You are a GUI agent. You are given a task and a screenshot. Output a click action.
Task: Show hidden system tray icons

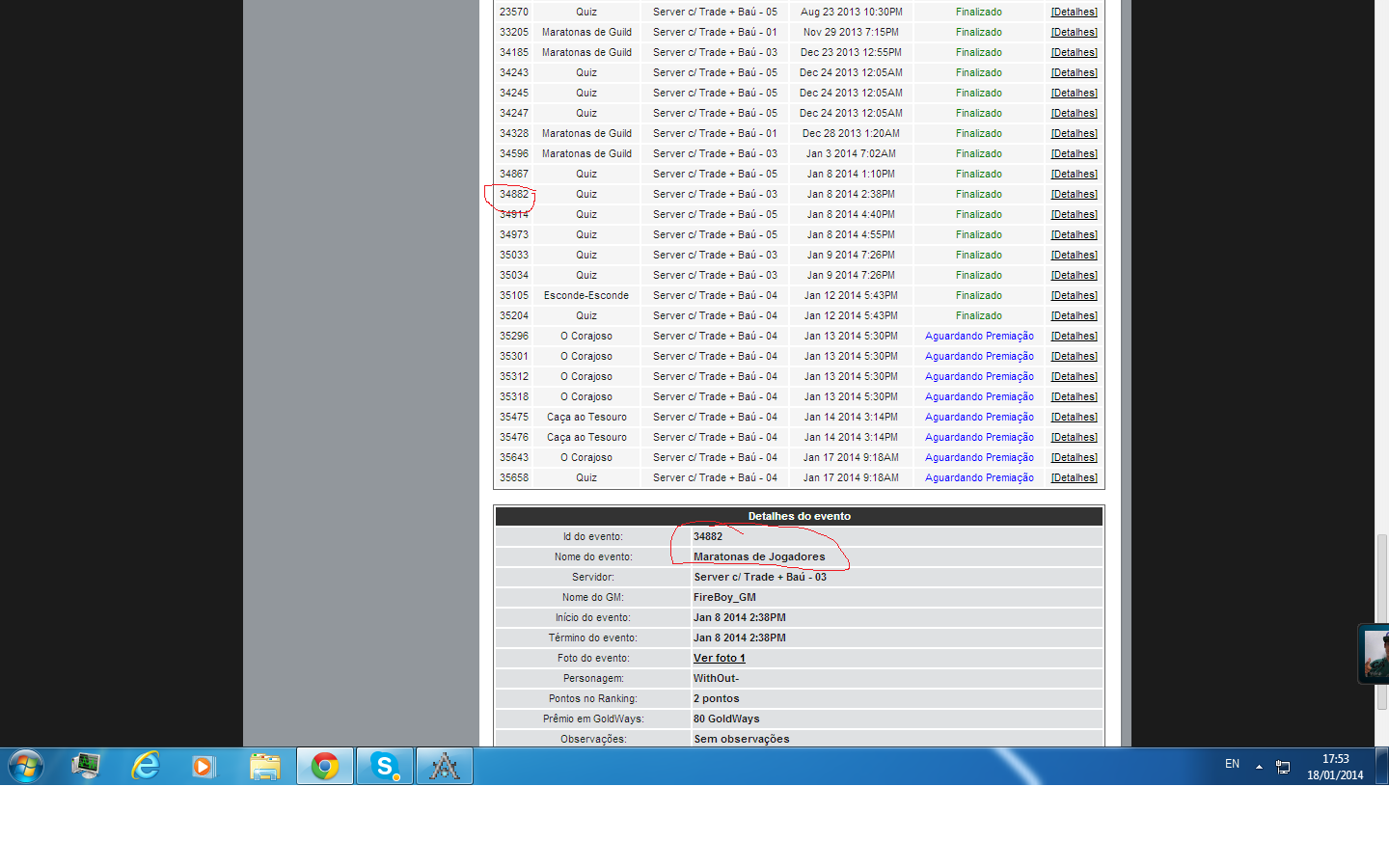(1259, 767)
